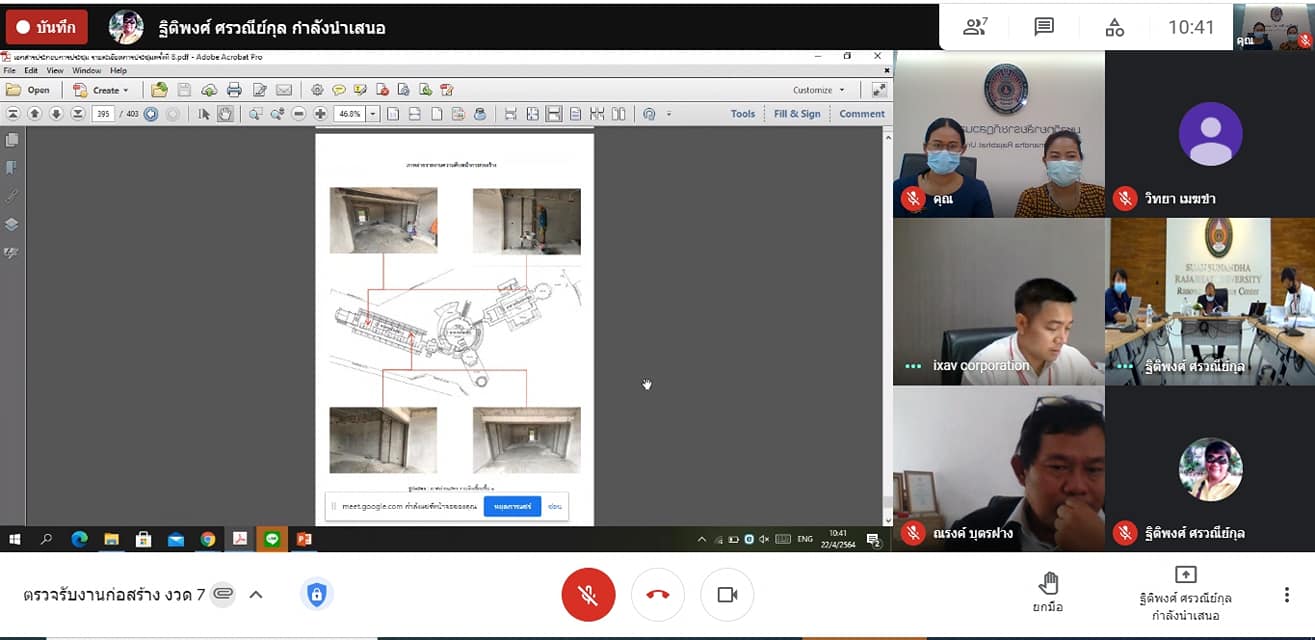
Task: Open the chat messages panel
Action: click(1044, 27)
